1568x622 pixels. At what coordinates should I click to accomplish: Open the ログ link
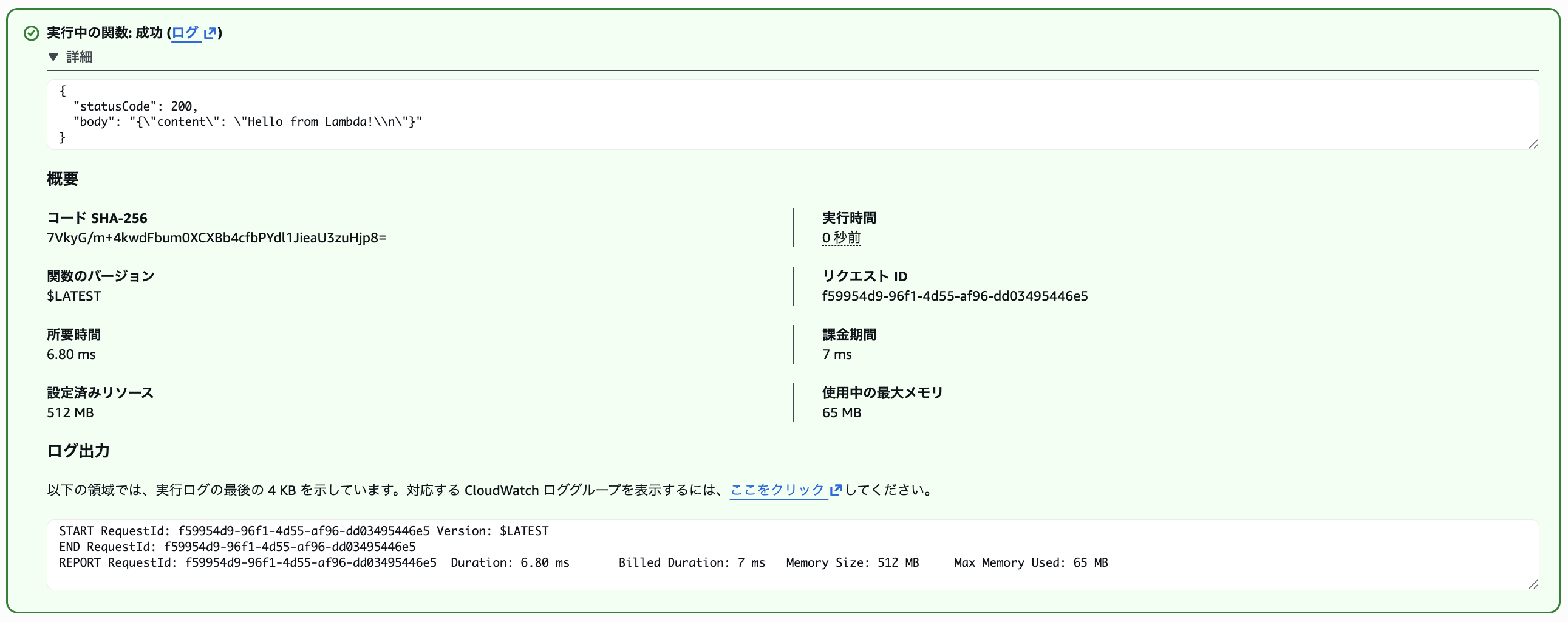tap(185, 33)
